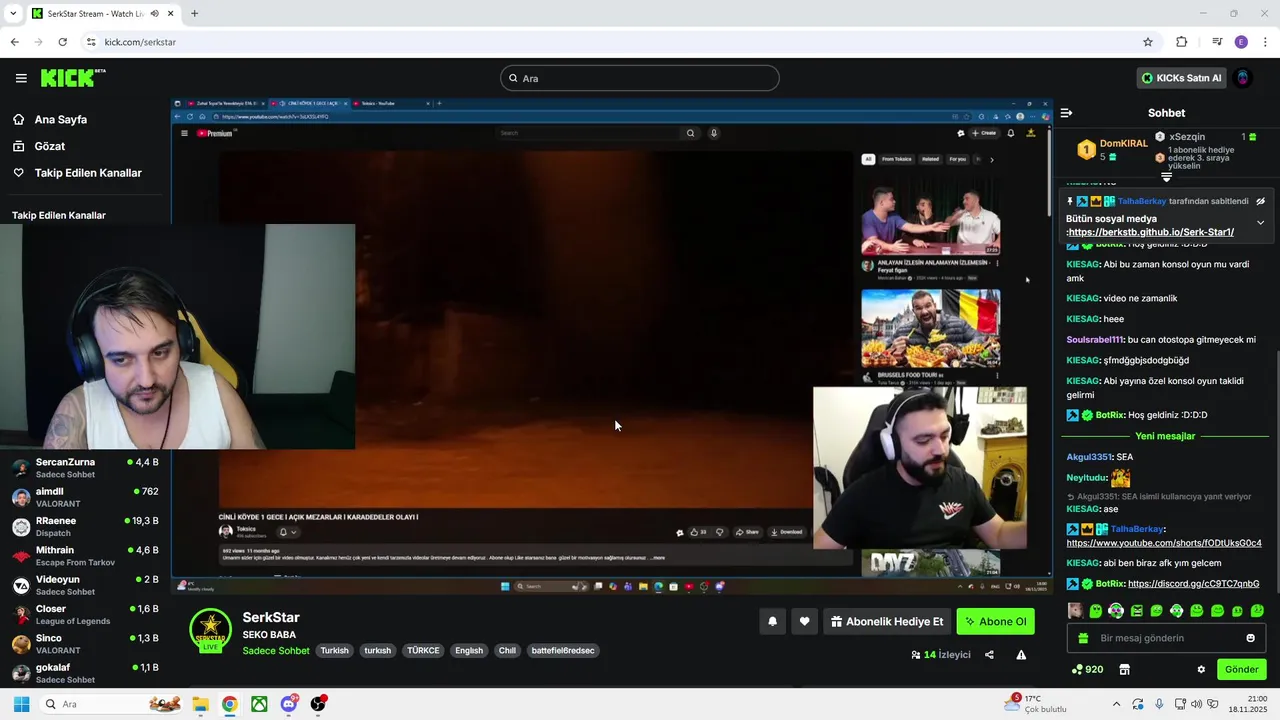The height and width of the screenshot is (720, 1280).
Task: Click the Sadece Sohbet category link
Action: (x=276, y=651)
